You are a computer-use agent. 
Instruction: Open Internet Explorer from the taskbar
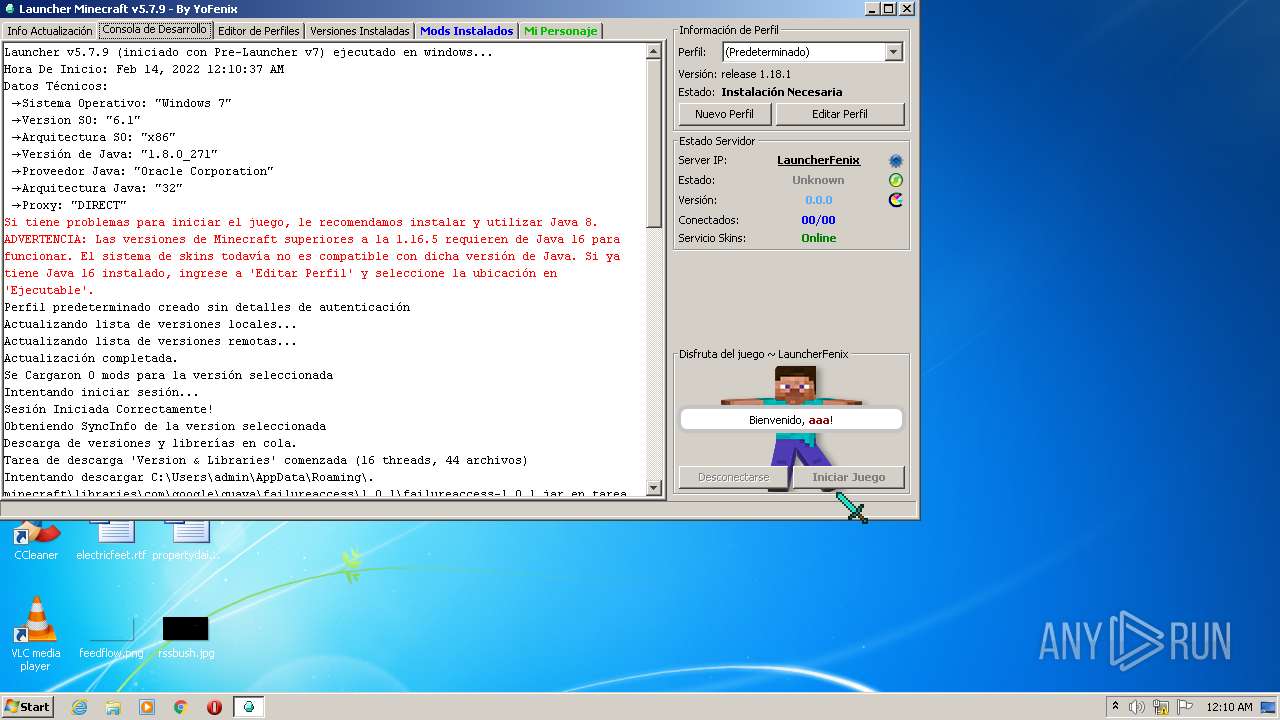click(x=79, y=707)
